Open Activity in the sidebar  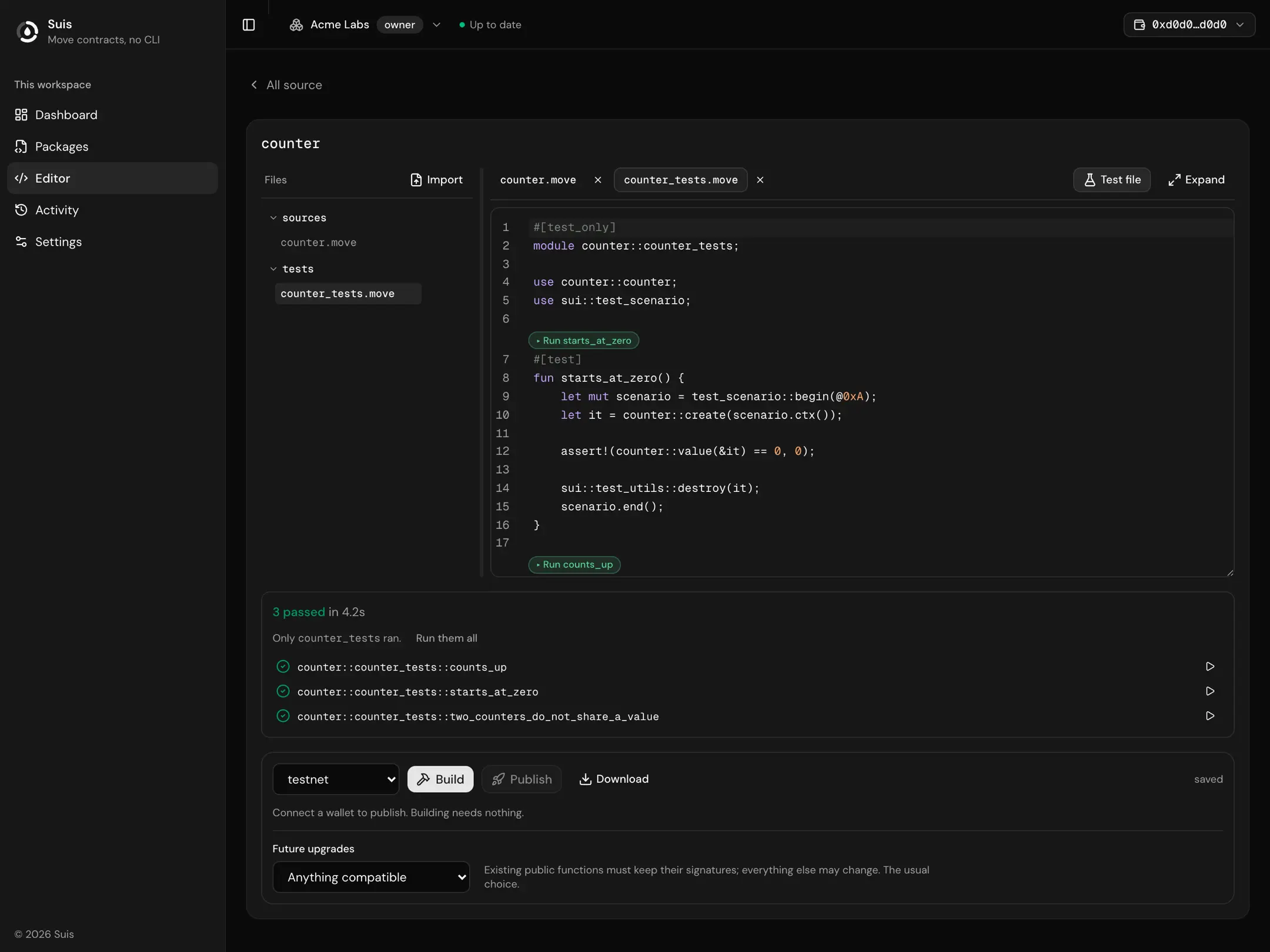pyautogui.click(x=112, y=210)
